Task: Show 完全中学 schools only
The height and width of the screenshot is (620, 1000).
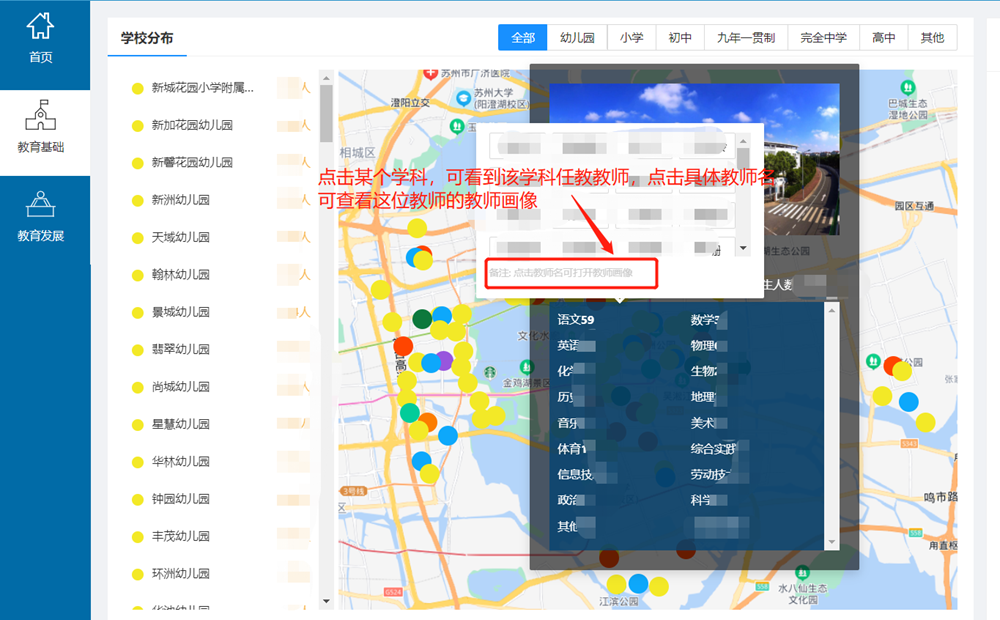Action: (x=823, y=38)
